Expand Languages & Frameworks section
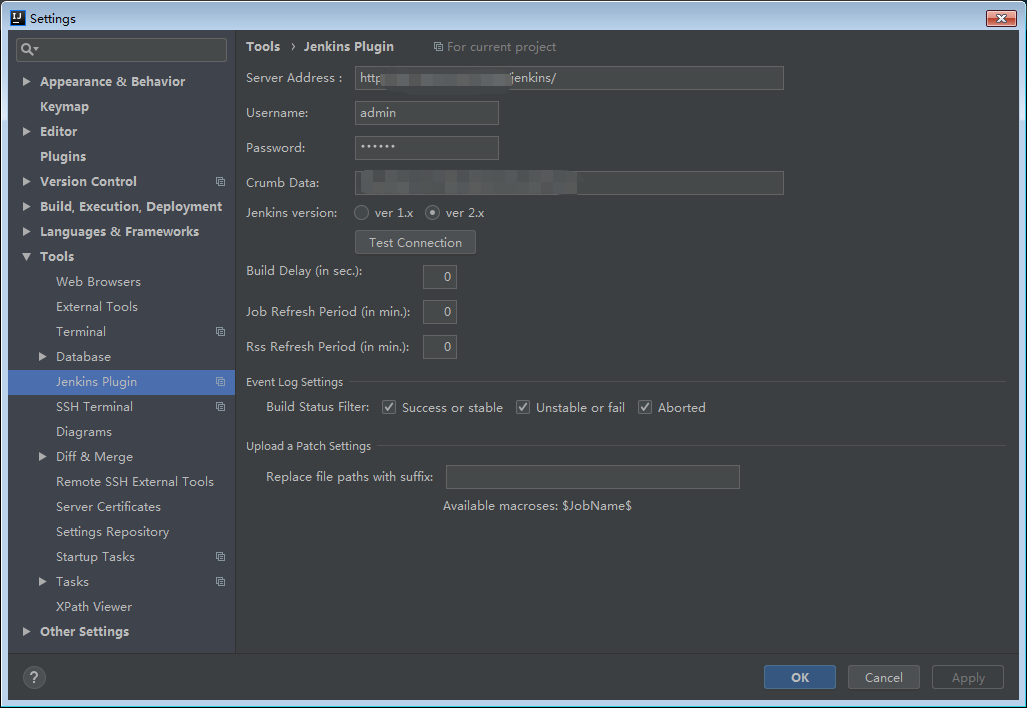This screenshot has height=708, width=1027. pyautogui.click(x=26, y=231)
